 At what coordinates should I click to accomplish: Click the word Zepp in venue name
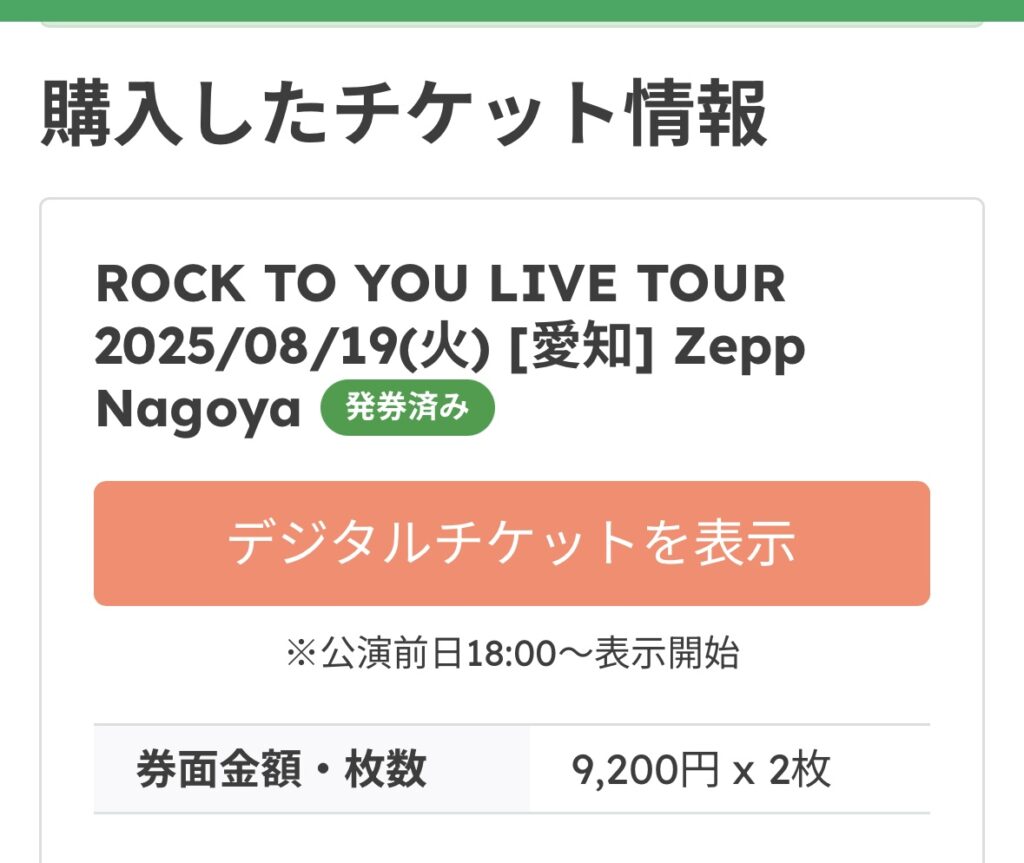738,347
